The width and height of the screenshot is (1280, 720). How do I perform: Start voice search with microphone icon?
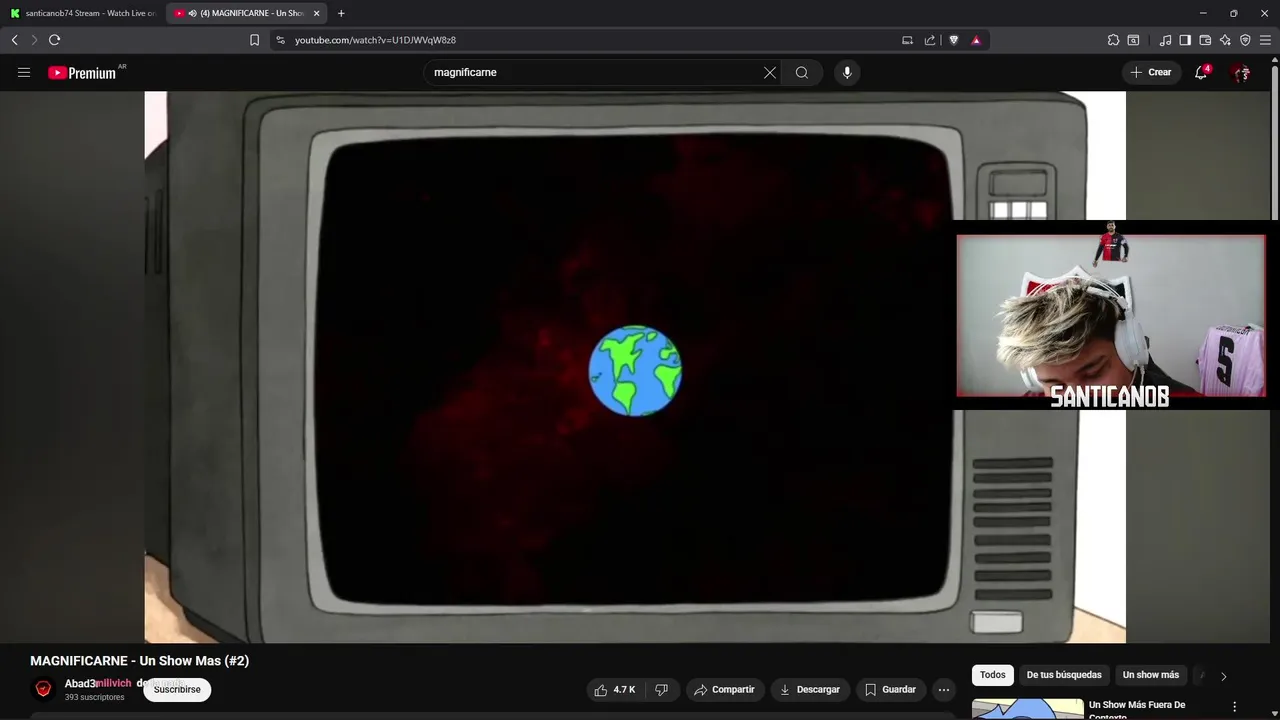click(x=847, y=72)
